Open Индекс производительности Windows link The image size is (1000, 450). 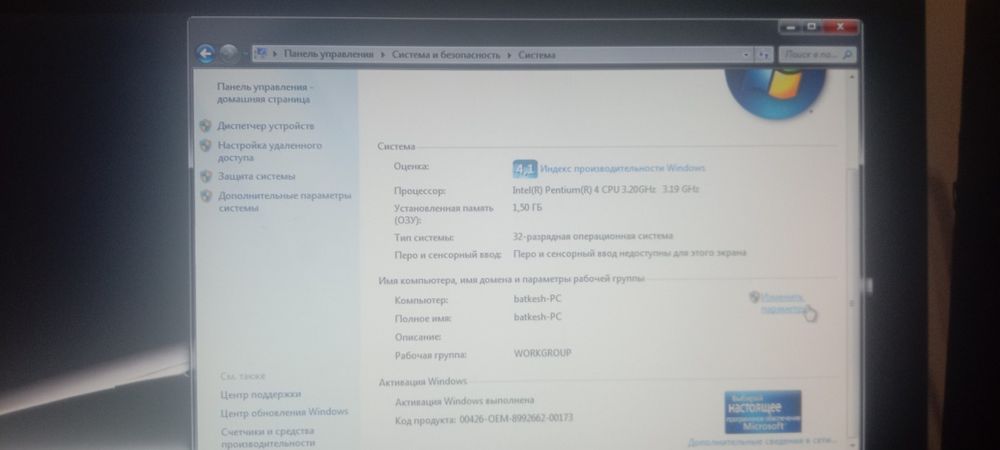pyautogui.click(x=622, y=168)
